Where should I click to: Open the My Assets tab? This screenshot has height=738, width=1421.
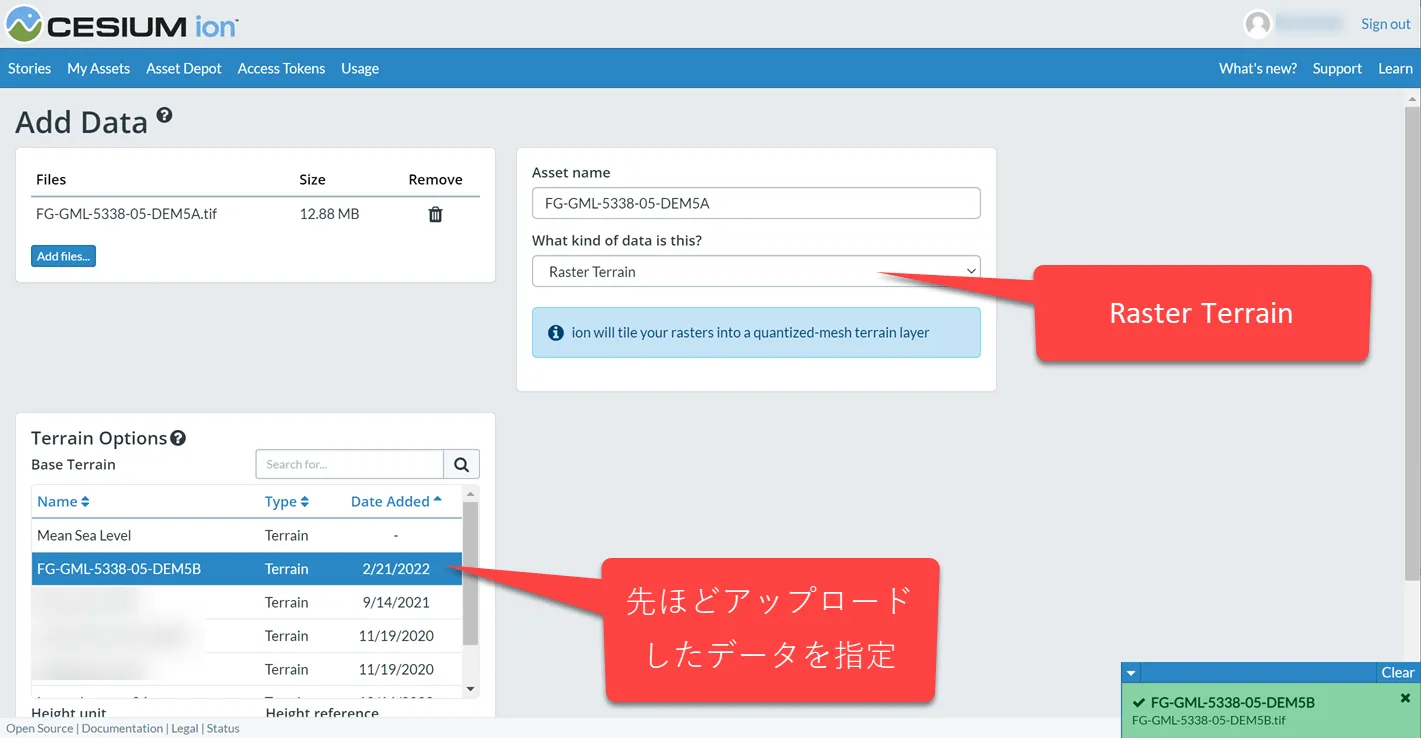pyautogui.click(x=98, y=68)
